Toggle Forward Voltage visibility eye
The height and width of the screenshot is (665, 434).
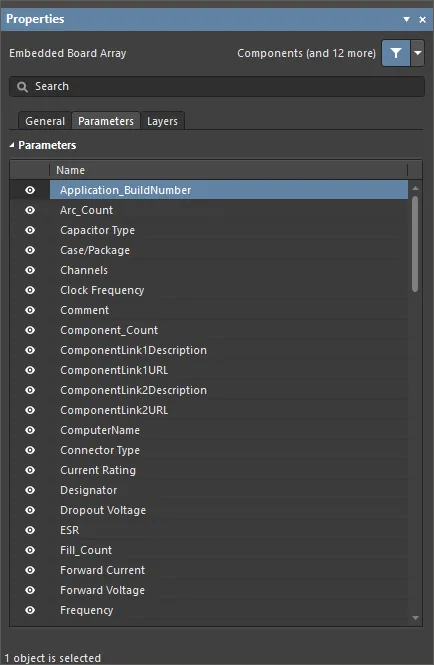click(x=30, y=590)
